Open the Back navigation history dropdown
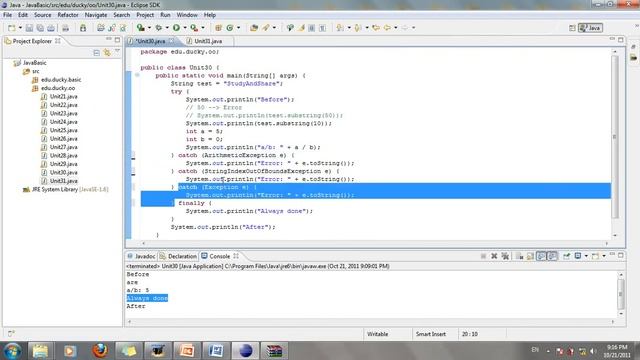This screenshot has width=640, height=360. pyautogui.click(x=396, y=28)
